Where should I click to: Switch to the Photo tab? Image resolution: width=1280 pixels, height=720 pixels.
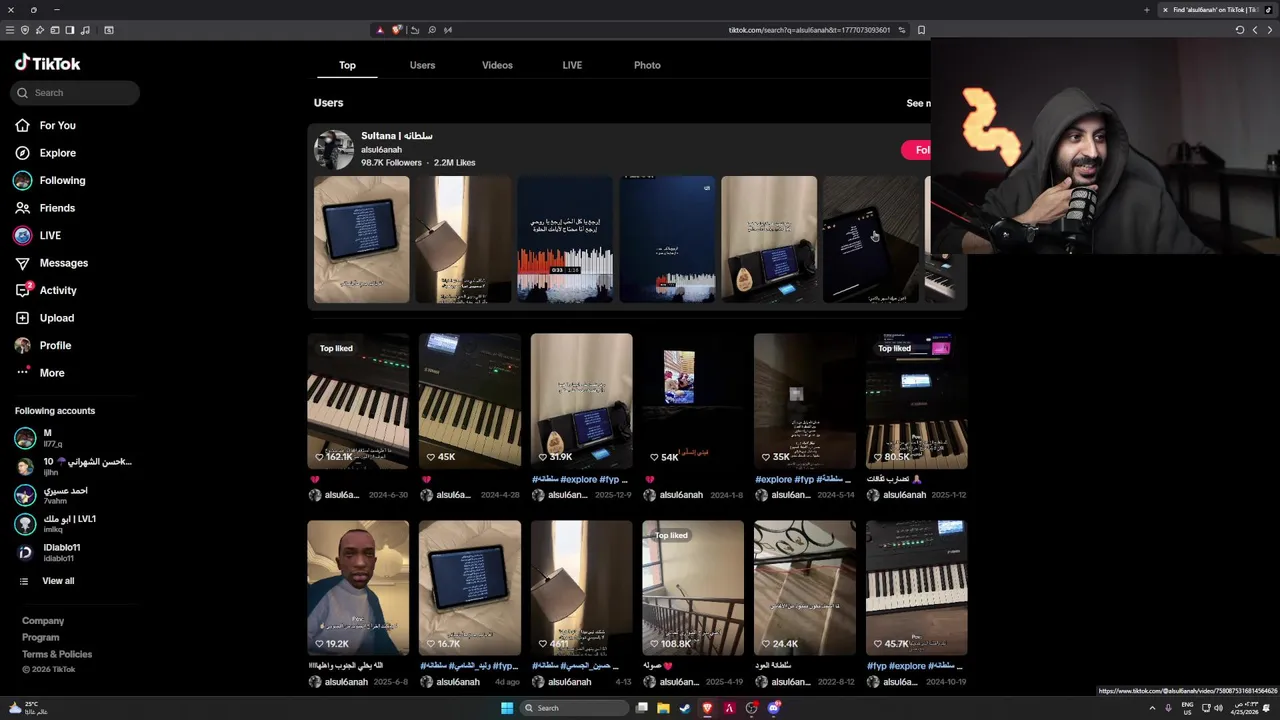tap(647, 65)
